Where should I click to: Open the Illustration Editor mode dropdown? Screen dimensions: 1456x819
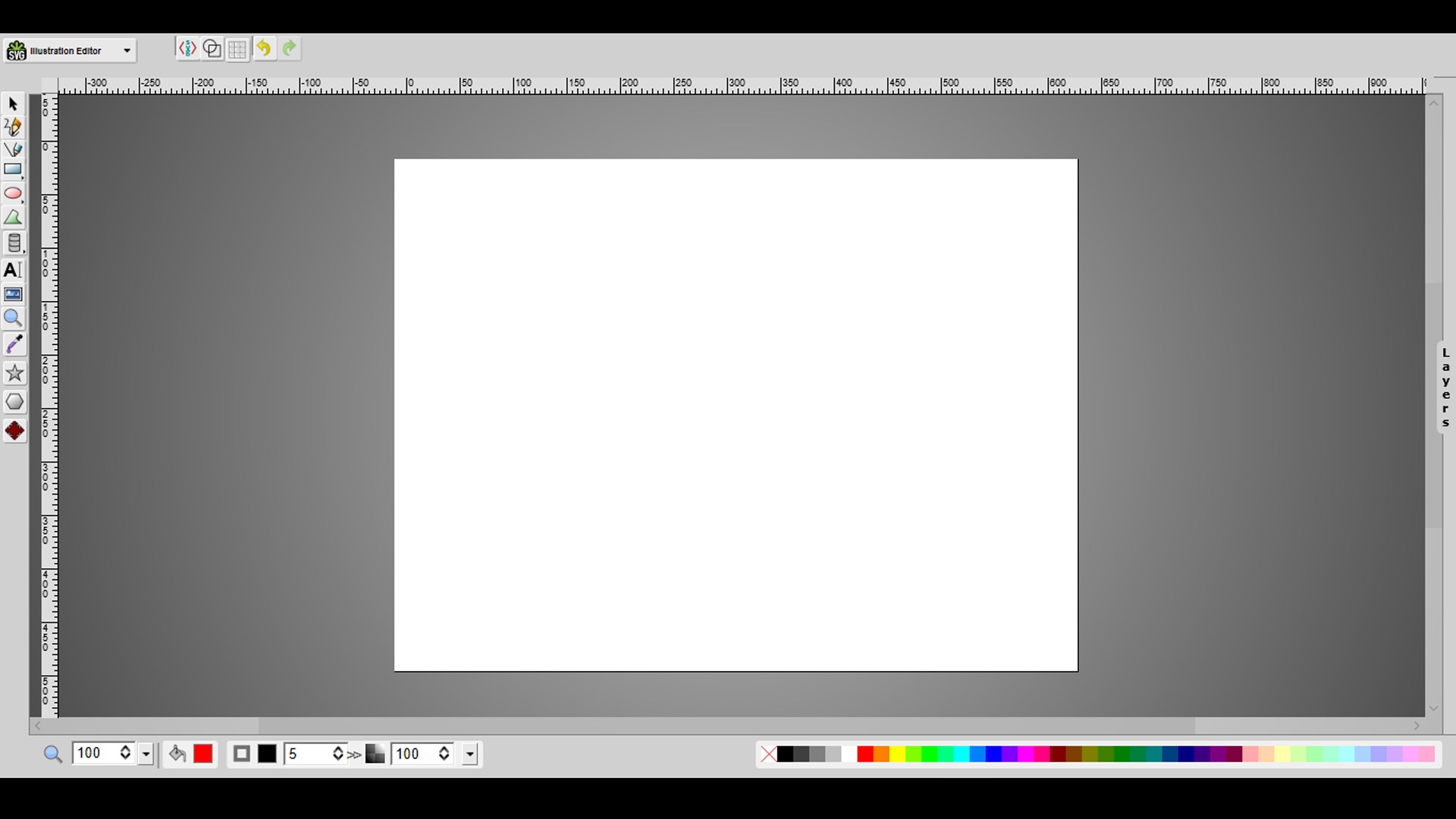click(x=126, y=50)
